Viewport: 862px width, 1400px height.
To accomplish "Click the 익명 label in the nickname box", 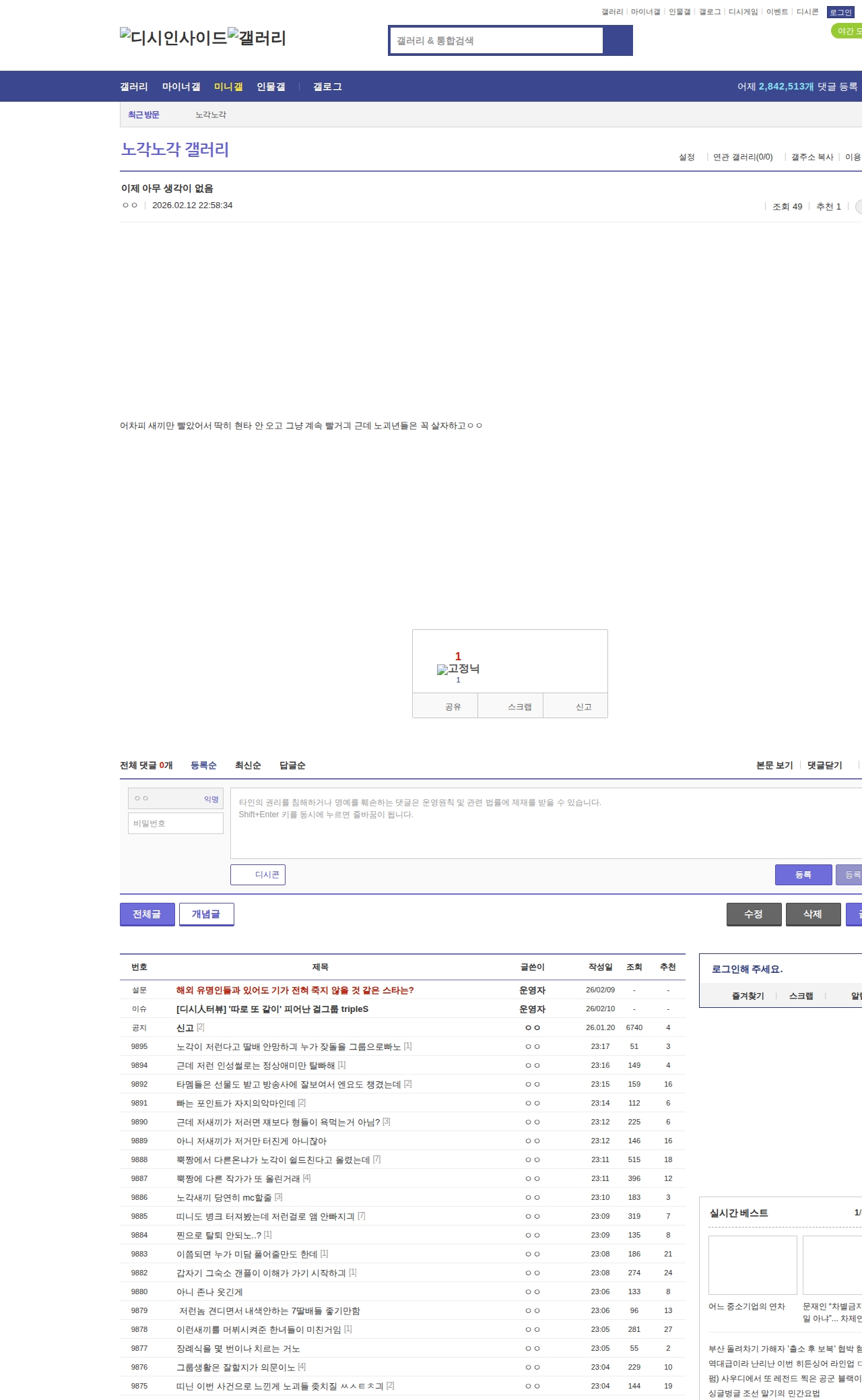I will 211,799.
